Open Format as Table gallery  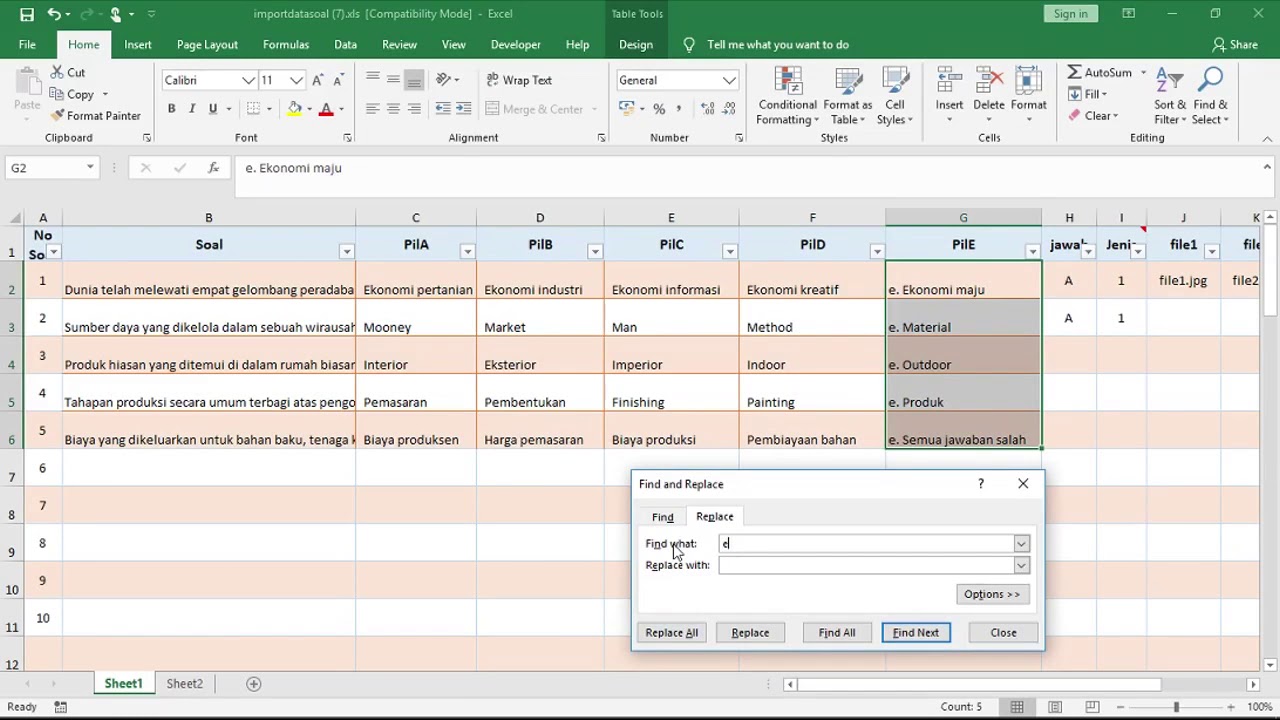point(847,97)
